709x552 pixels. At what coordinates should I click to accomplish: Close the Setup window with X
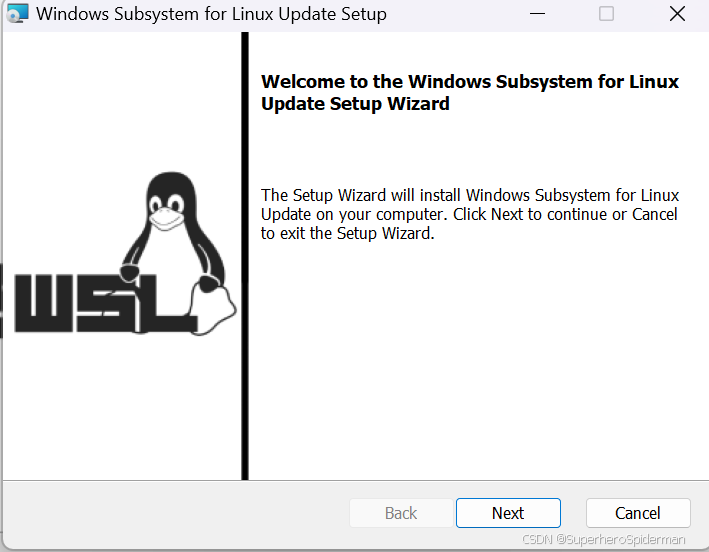click(x=677, y=14)
